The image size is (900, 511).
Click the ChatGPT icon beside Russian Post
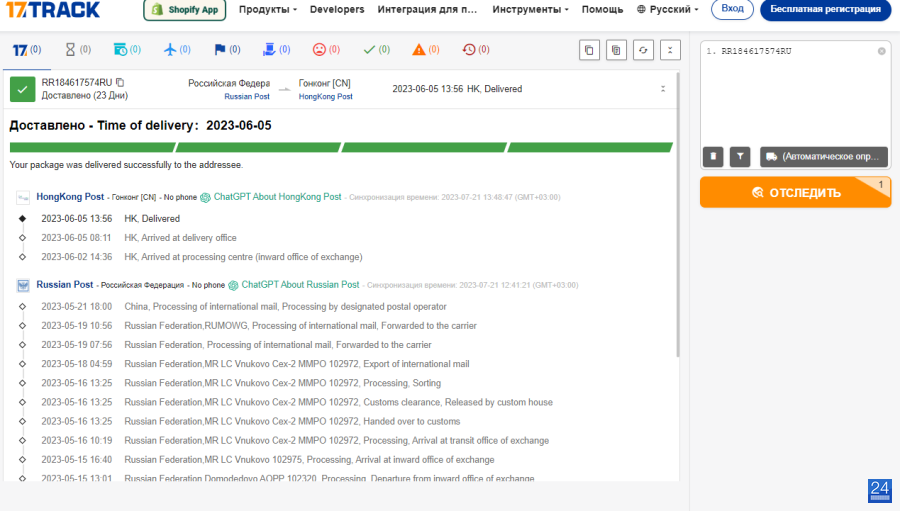click(233, 285)
